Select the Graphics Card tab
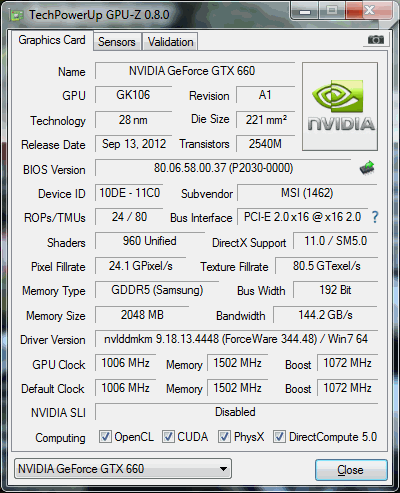Screen dimensions: 400x493 (x=52, y=40)
